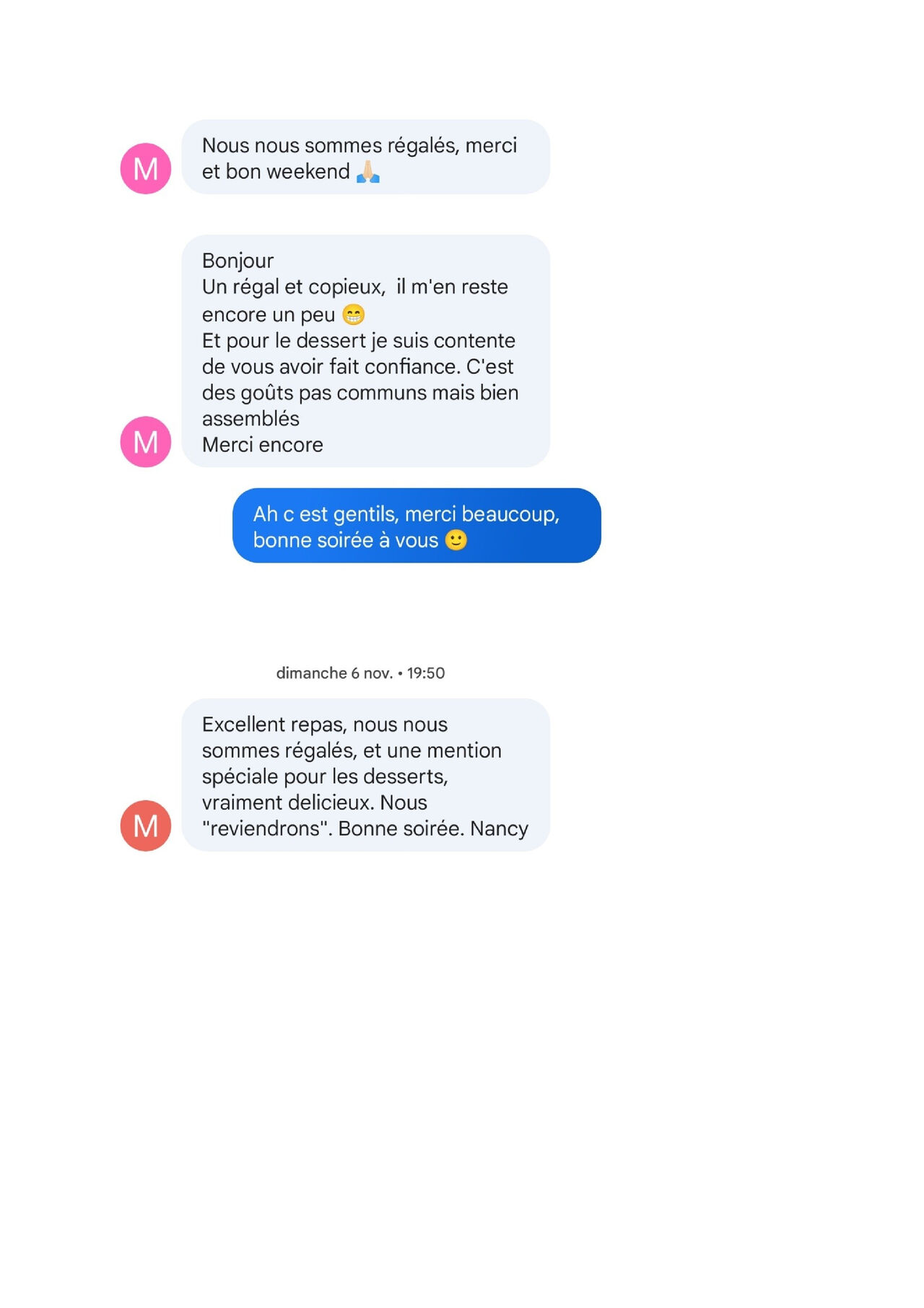
Task: Select the 'Nous nous sommes régalés' message bubble
Action: (365, 157)
